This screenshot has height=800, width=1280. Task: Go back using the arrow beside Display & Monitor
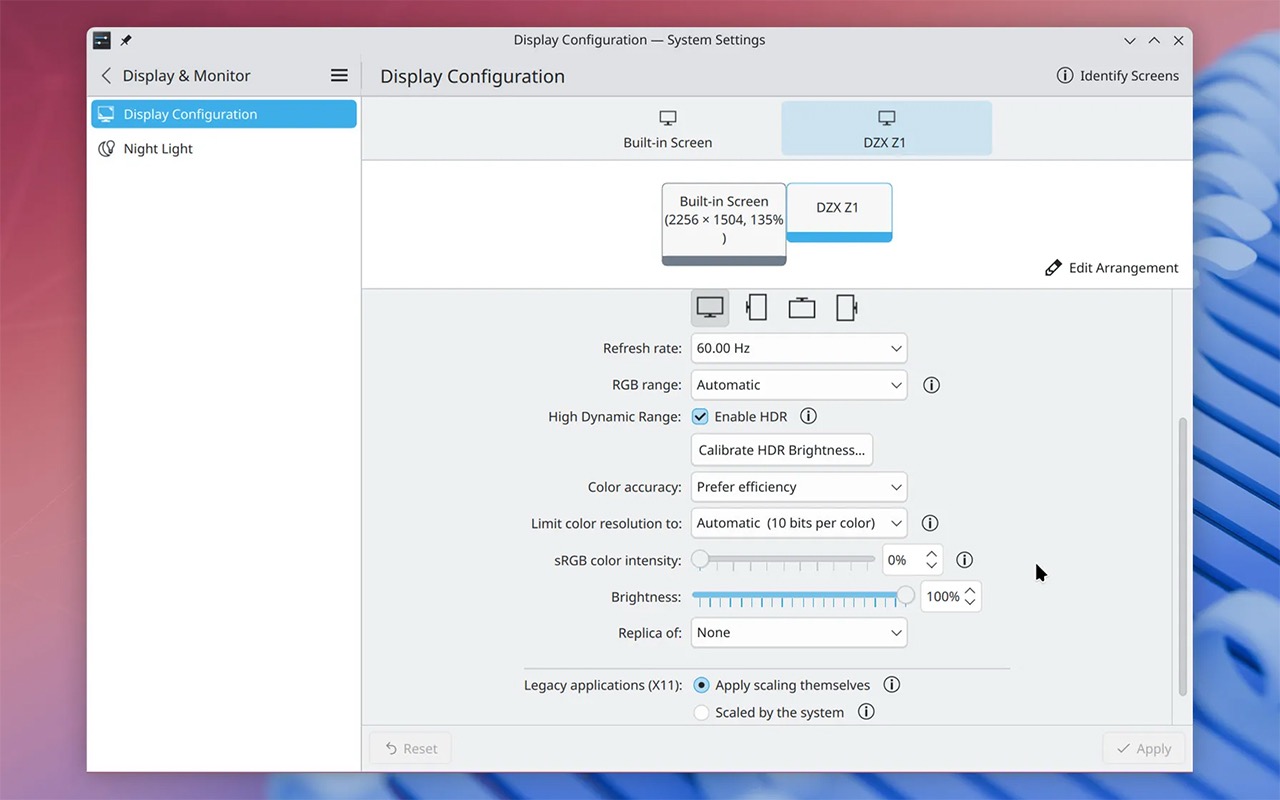tap(106, 76)
